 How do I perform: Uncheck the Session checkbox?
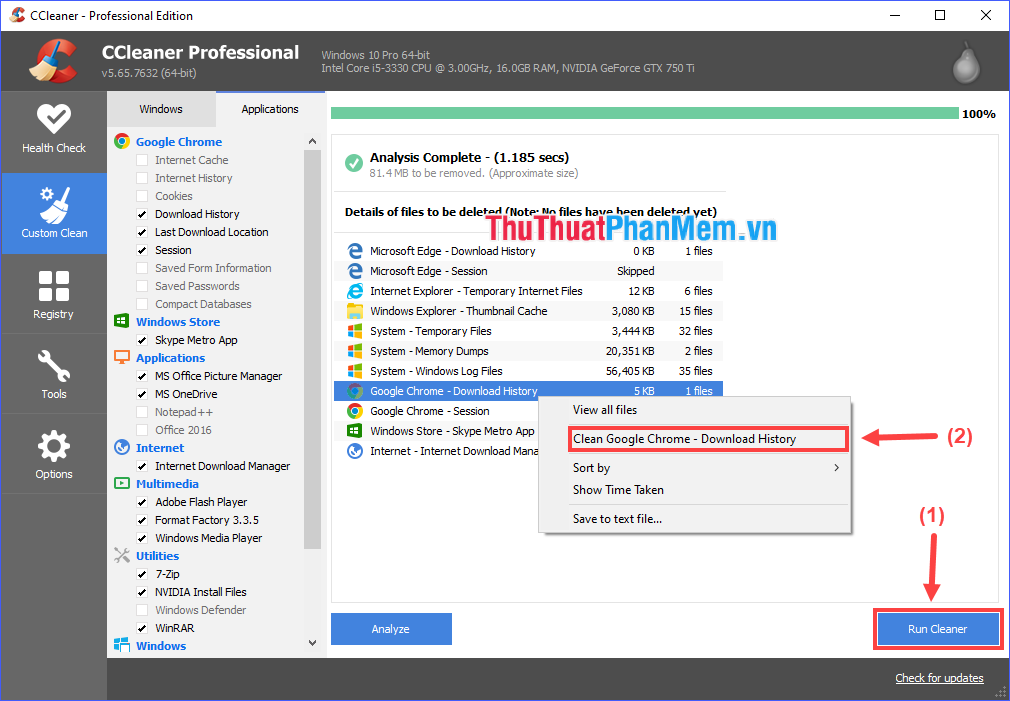pos(142,250)
